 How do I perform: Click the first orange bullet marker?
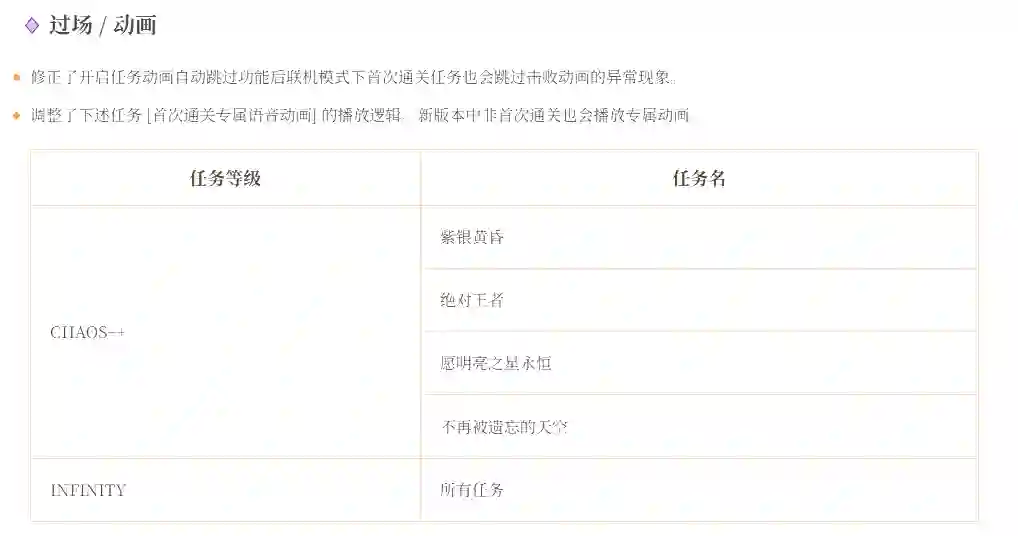point(17,78)
